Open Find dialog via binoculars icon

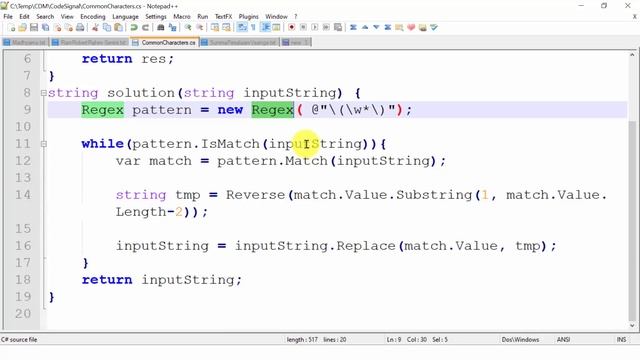tap(161, 28)
